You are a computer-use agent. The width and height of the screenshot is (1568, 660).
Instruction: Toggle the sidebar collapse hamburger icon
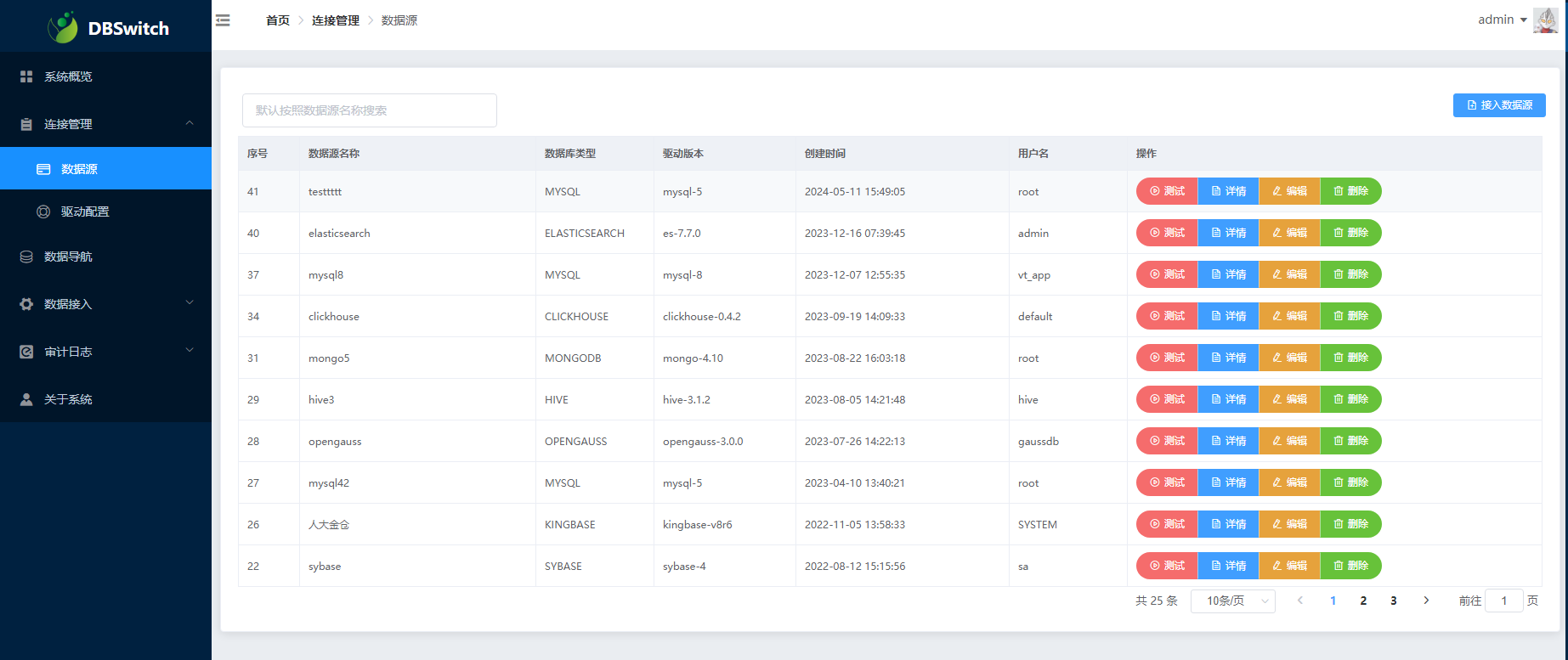pyautogui.click(x=223, y=20)
